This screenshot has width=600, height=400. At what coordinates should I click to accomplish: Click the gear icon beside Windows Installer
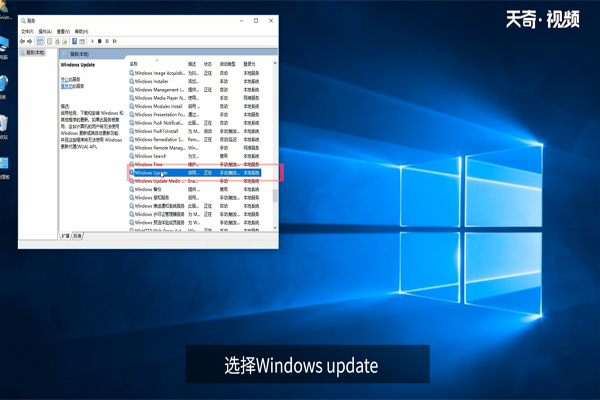(132, 81)
